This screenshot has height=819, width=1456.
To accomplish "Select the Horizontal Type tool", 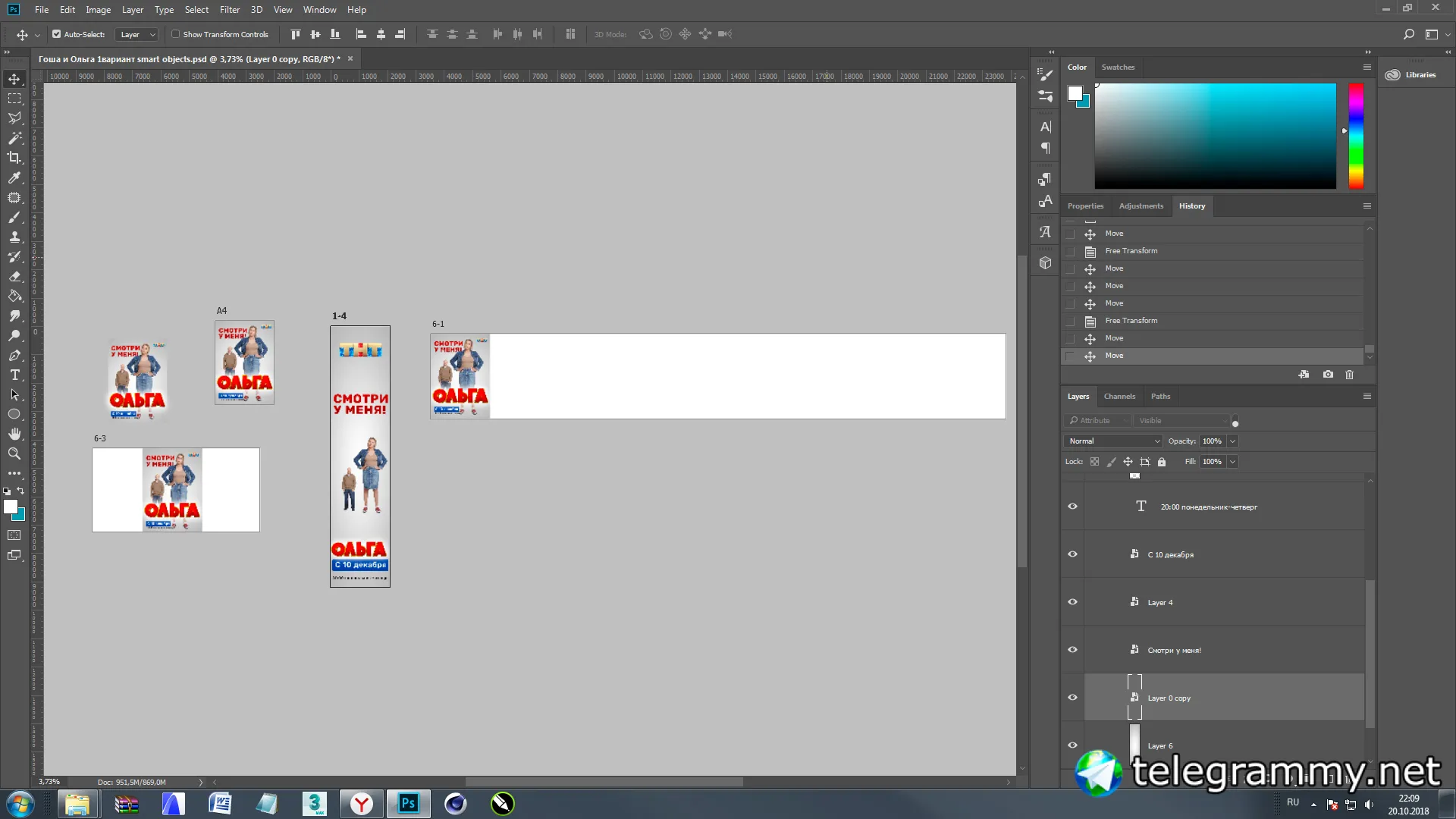I will (14, 375).
